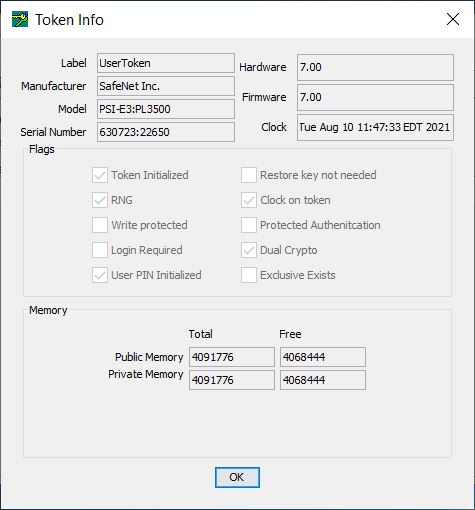This screenshot has height=510, width=475.
Task: Click the Hardware label text
Action: (x=263, y=67)
